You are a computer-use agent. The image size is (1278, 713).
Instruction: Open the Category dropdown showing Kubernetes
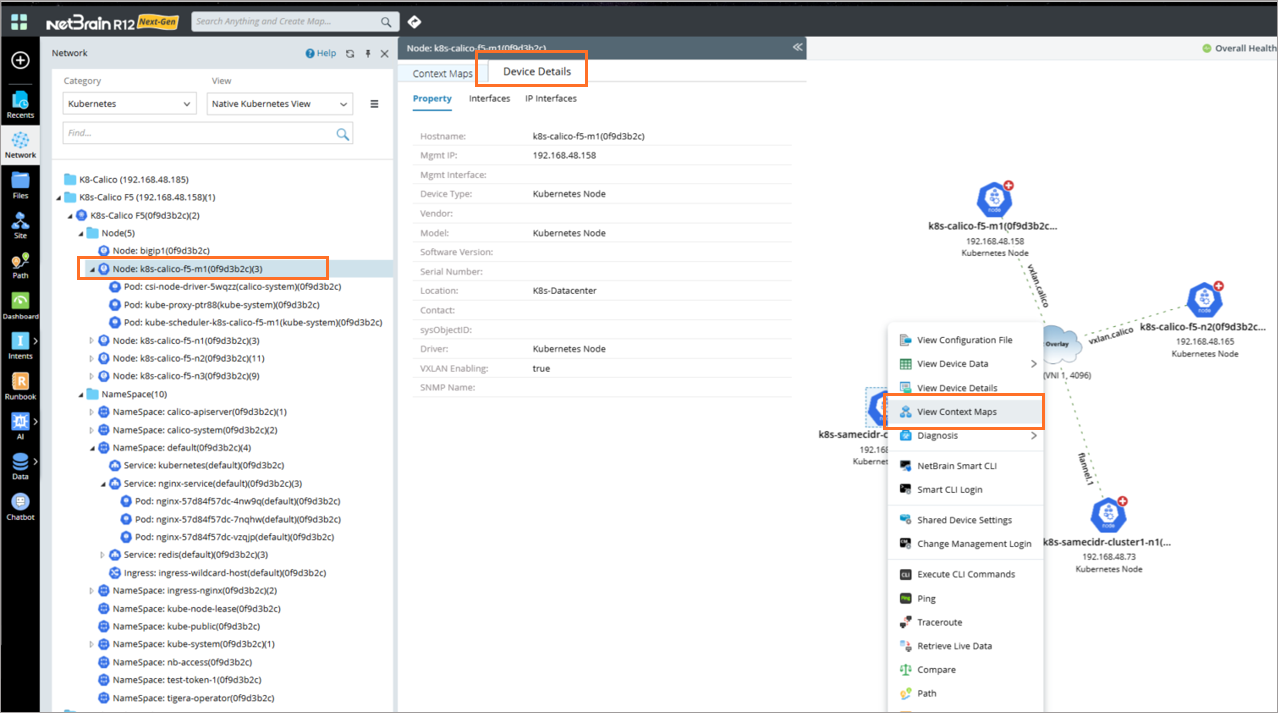pos(129,104)
